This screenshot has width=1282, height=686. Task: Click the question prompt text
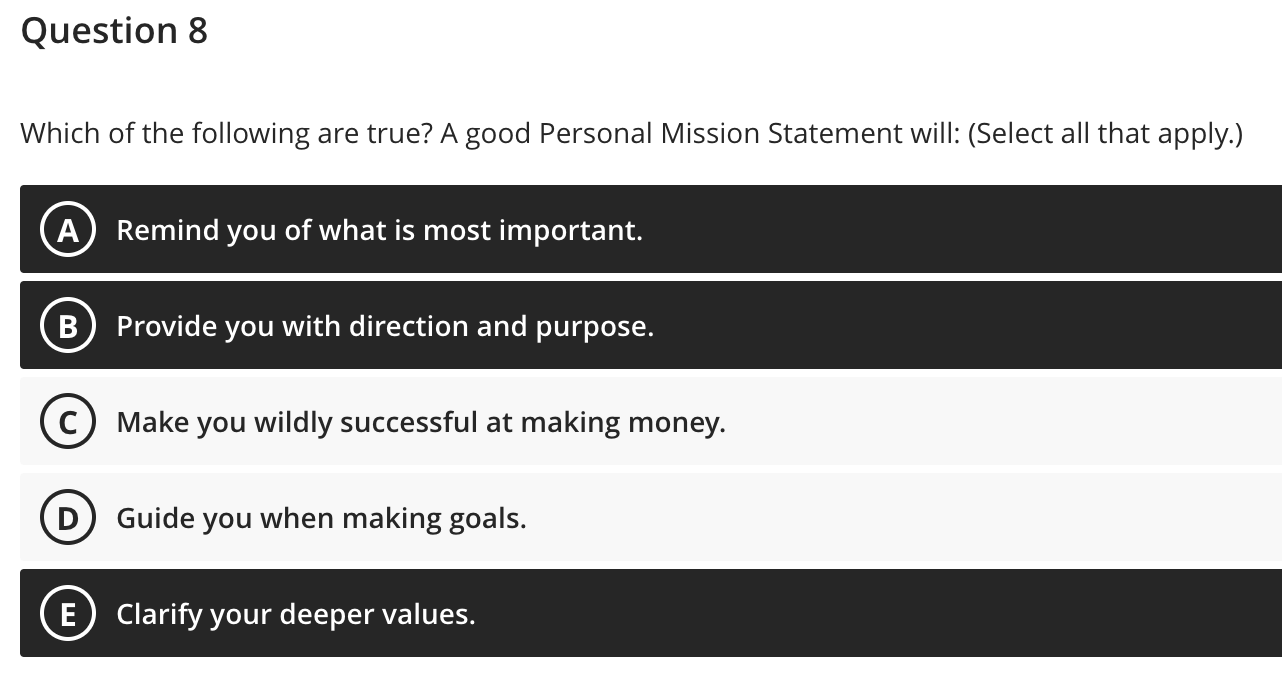click(x=631, y=133)
